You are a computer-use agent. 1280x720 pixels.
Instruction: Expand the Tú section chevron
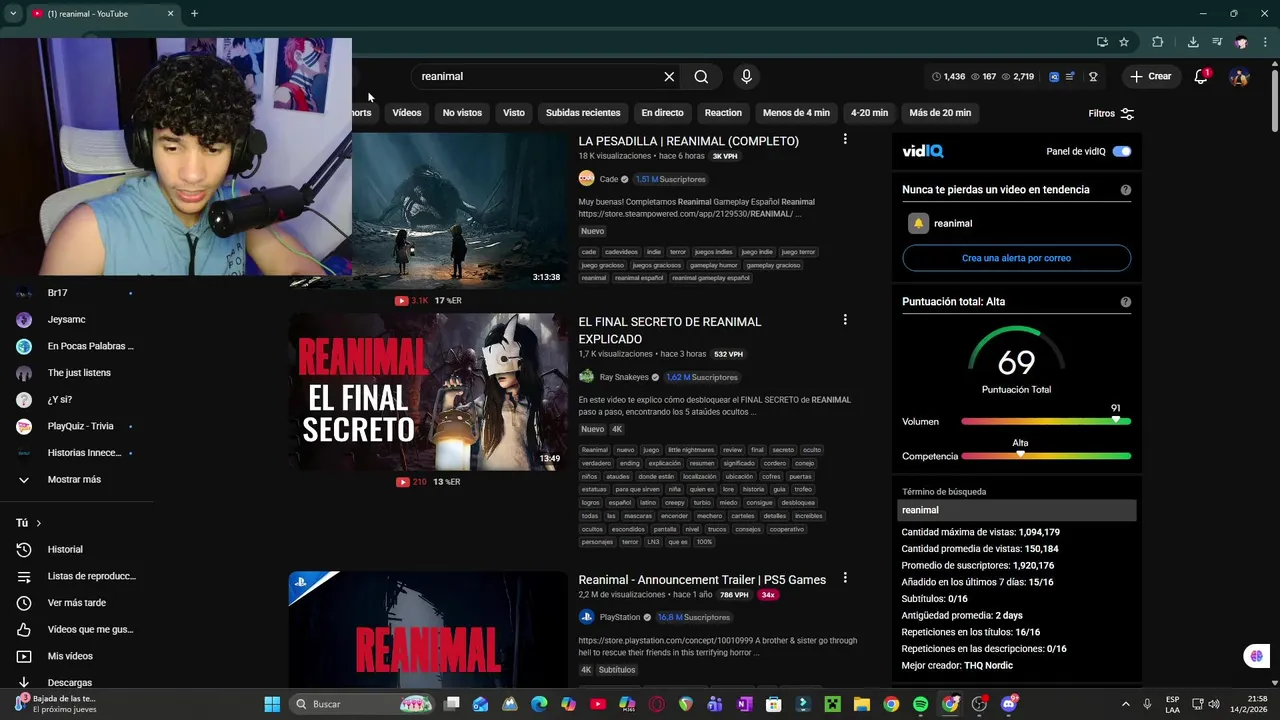point(39,523)
